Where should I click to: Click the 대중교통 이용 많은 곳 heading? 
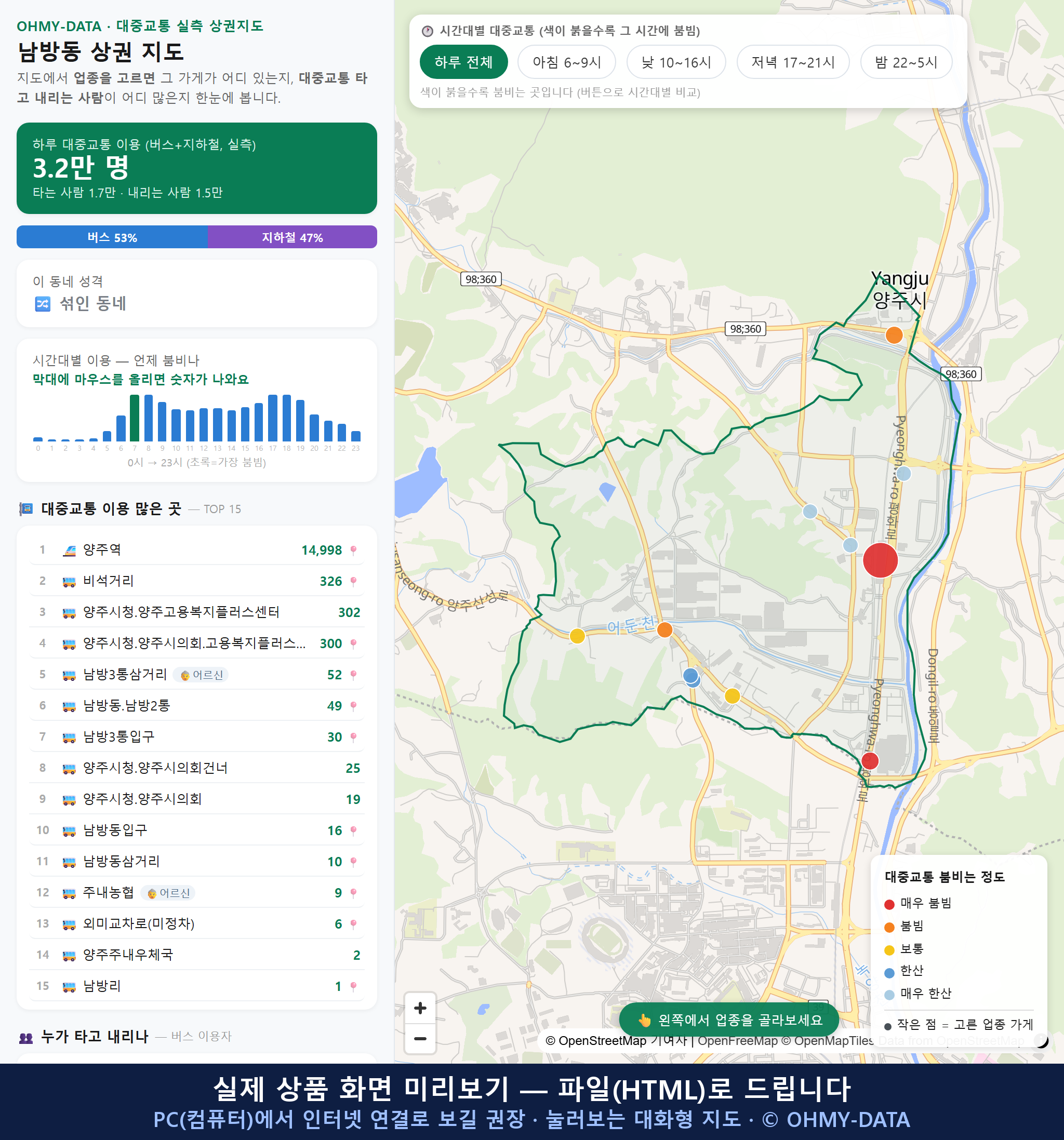[111, 508]
